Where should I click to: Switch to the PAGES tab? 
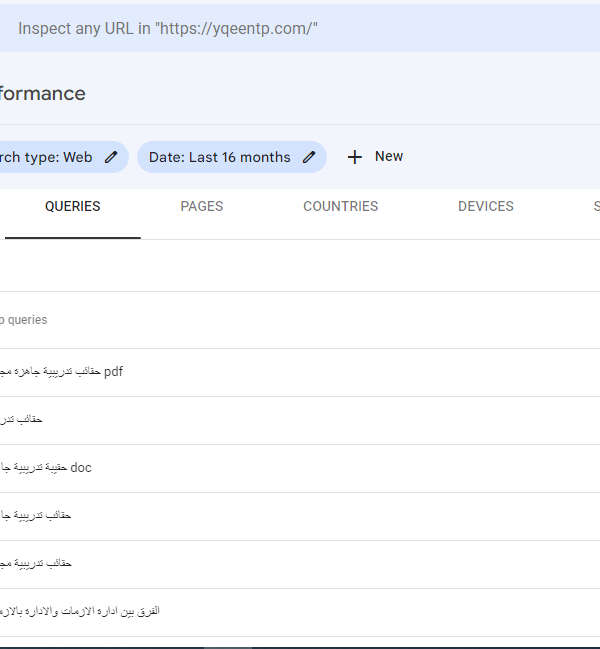pyautogui.click(x=202, y=206)
